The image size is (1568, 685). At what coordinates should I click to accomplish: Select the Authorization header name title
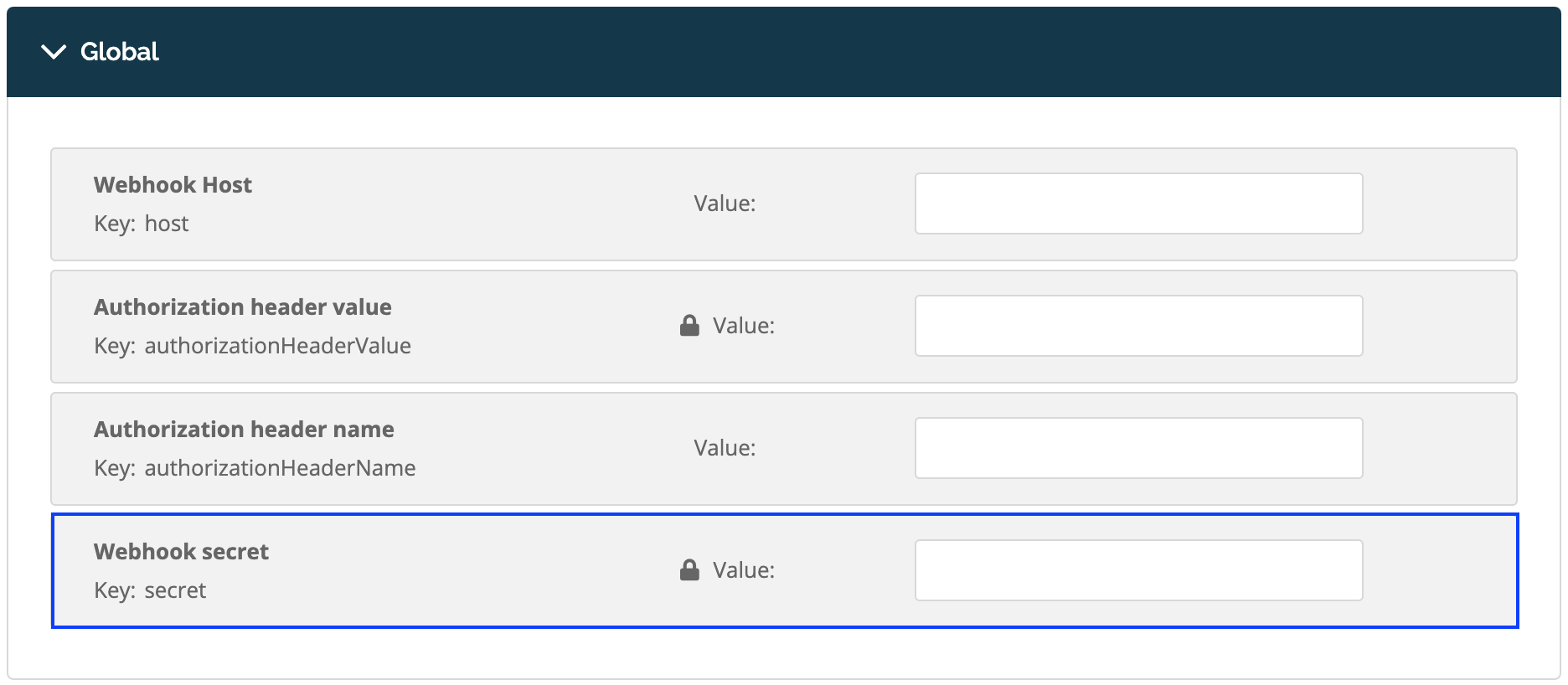pyautogui.click(x=244, y=430)
